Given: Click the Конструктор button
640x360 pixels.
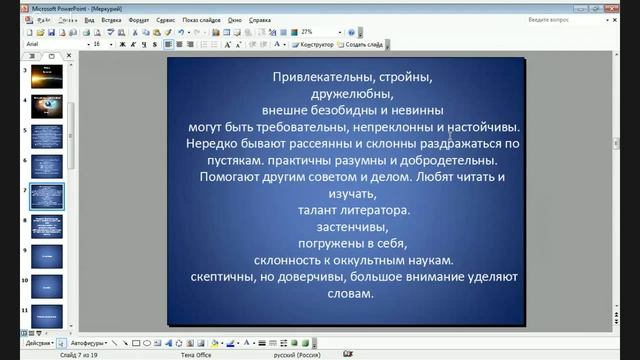Looking at the screenshot, I should tap(313, 44).
